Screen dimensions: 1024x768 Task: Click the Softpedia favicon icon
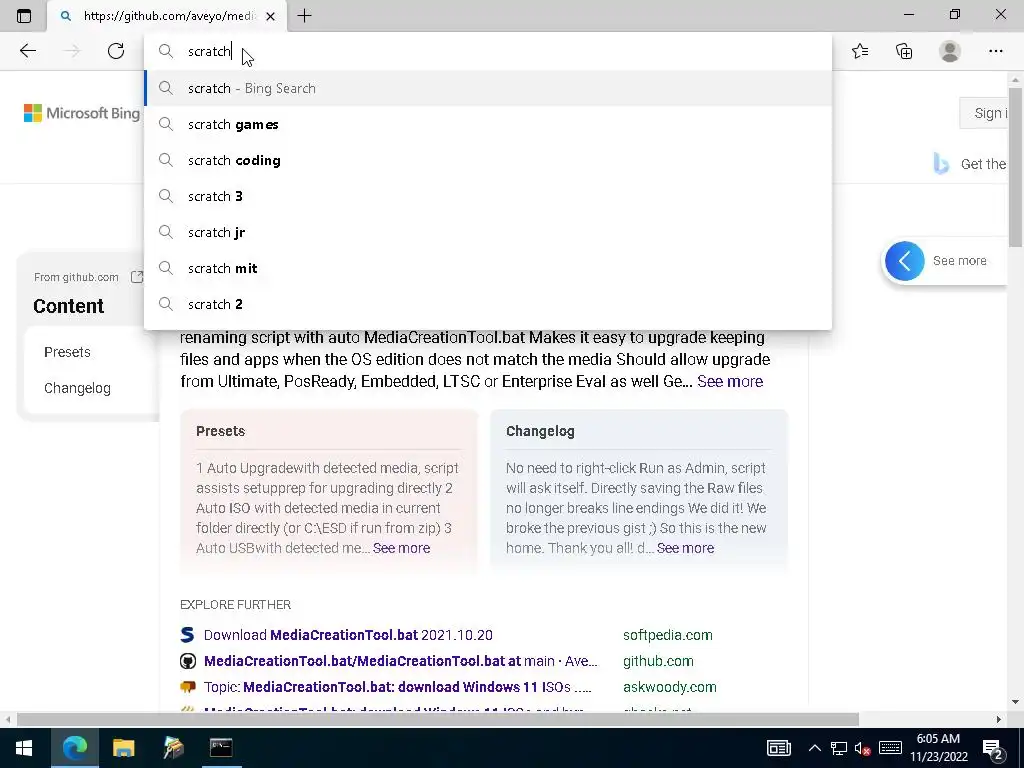187,635
